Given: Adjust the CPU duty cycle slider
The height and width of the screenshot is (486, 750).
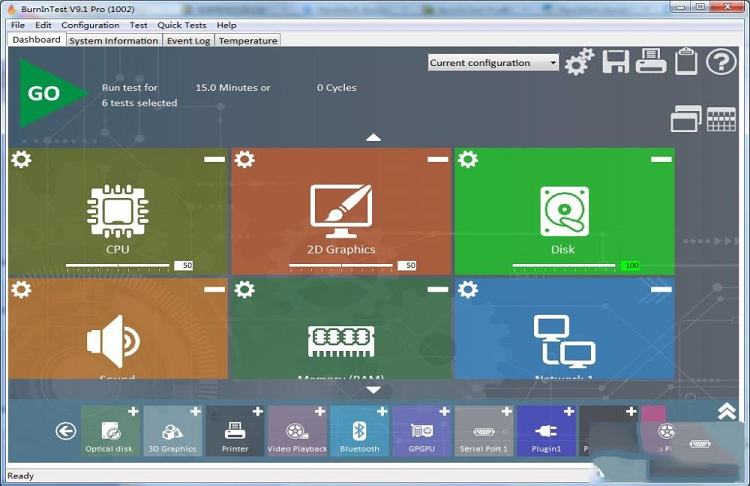Looking at the screenshot, I should coord(118,266).
